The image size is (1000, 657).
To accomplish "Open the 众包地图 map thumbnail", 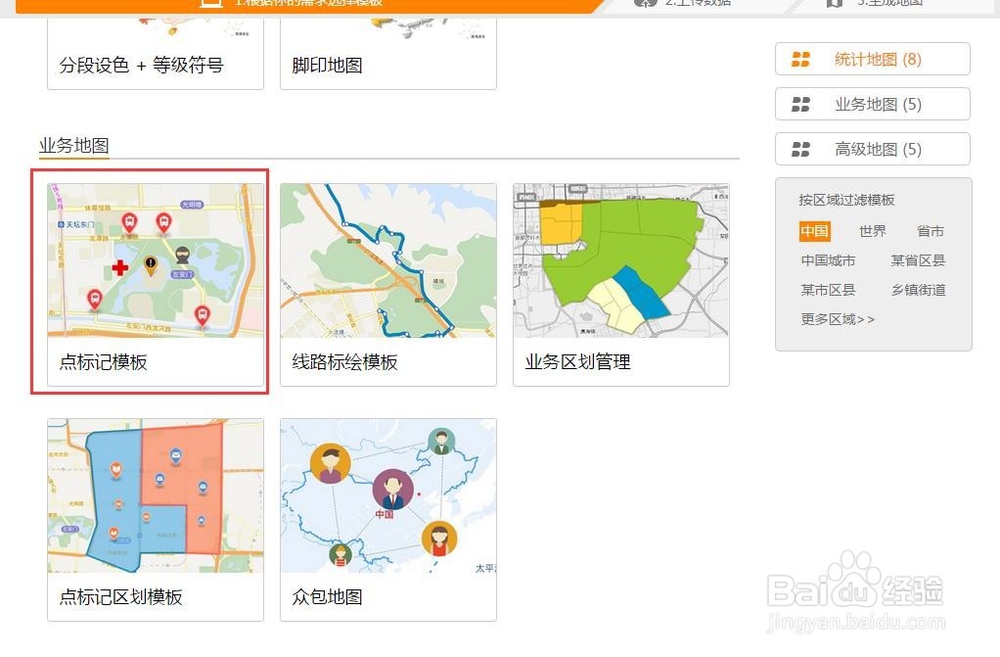I will point(388,496).
